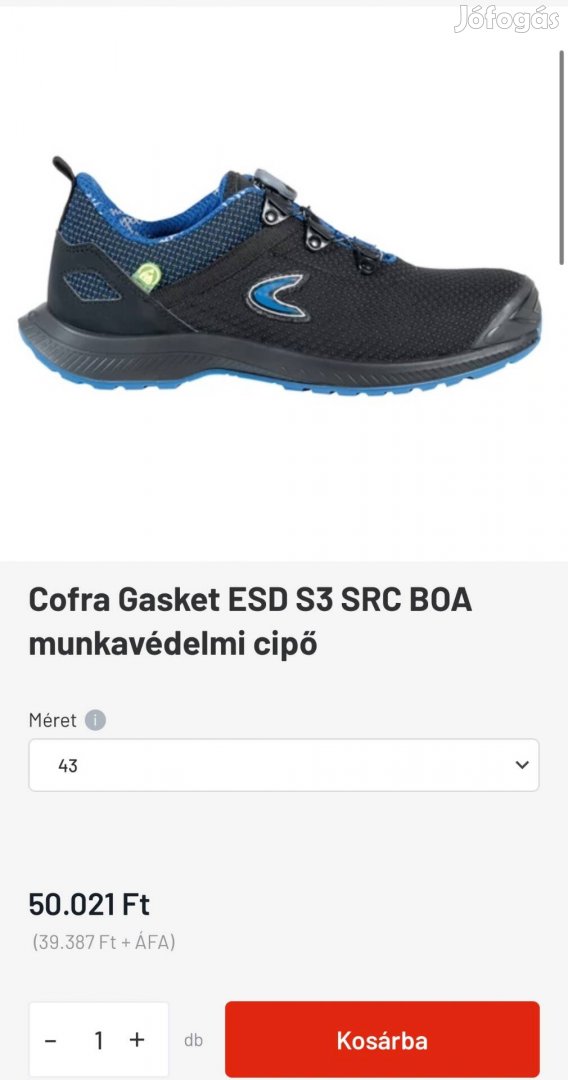The width and height of the screenshot is (568, 1080).
Task: Click the net price with ÁFA text
Action: tap(103, 942)
